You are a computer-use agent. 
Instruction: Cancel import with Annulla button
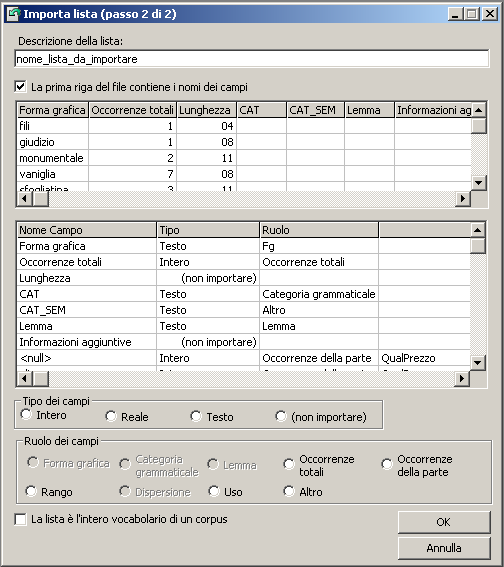click(444, 548)
